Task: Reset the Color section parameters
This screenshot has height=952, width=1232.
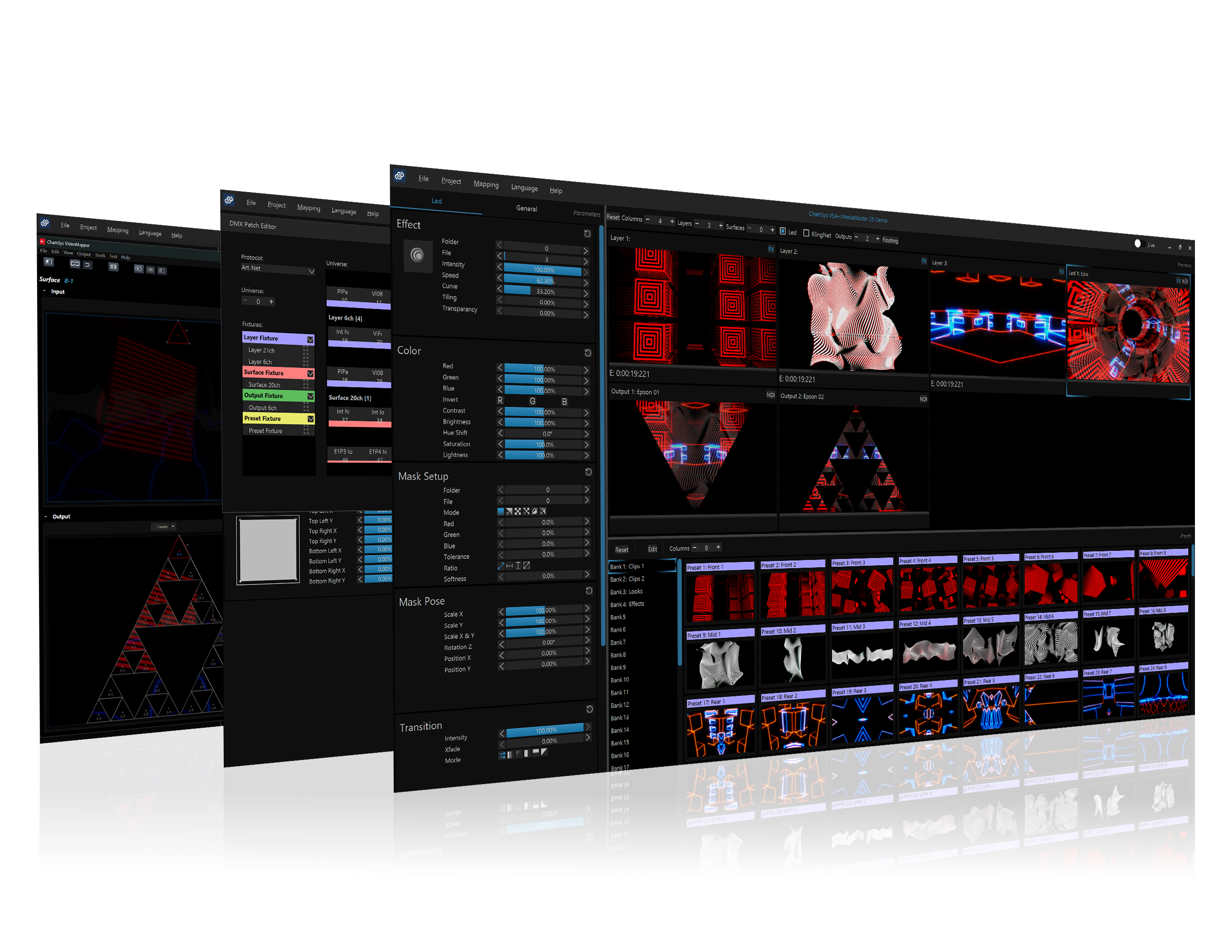Action: pyautogui.click(x=588, y=353)
